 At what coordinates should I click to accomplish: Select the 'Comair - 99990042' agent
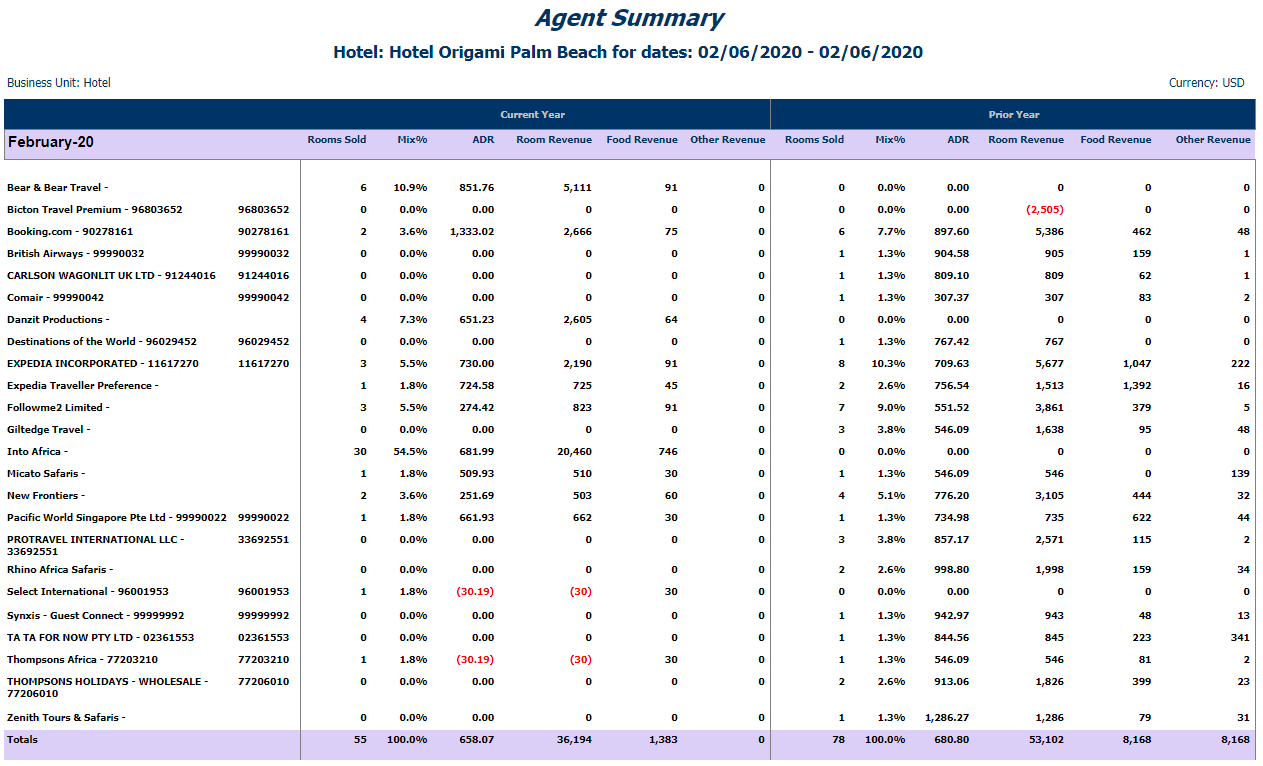pos(56,298)
